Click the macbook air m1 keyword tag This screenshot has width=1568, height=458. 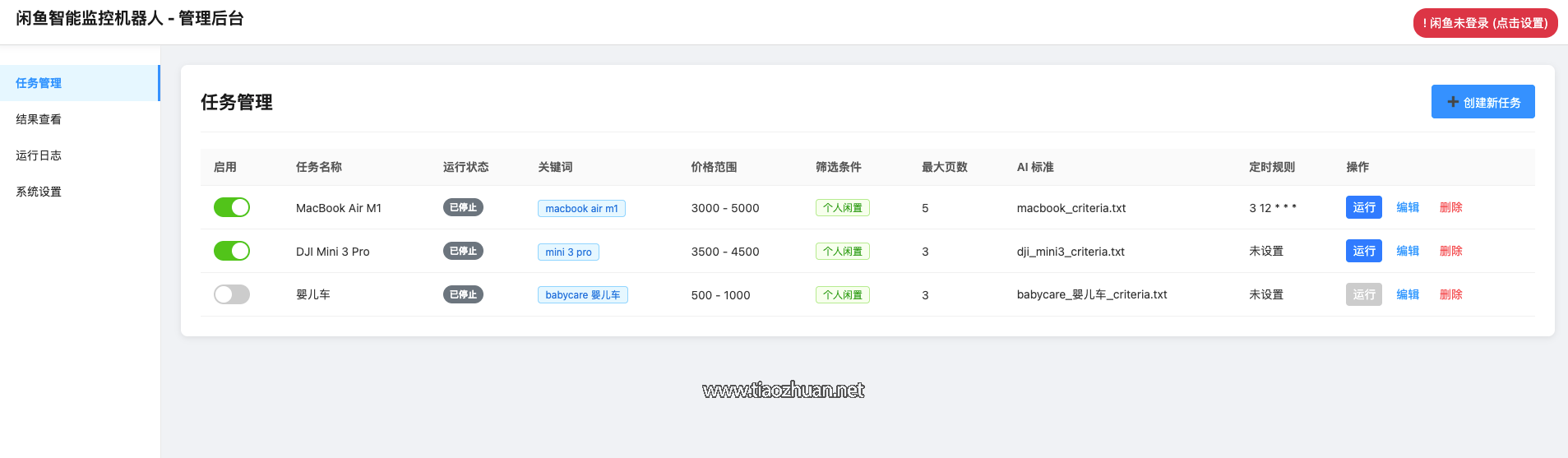[x=581, y=208]
